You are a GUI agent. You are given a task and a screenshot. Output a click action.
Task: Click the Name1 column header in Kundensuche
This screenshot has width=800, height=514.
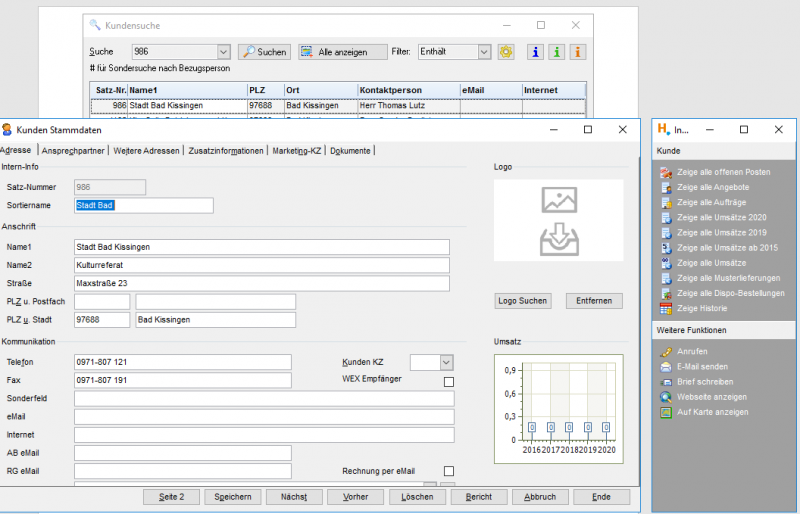(187, 90)
